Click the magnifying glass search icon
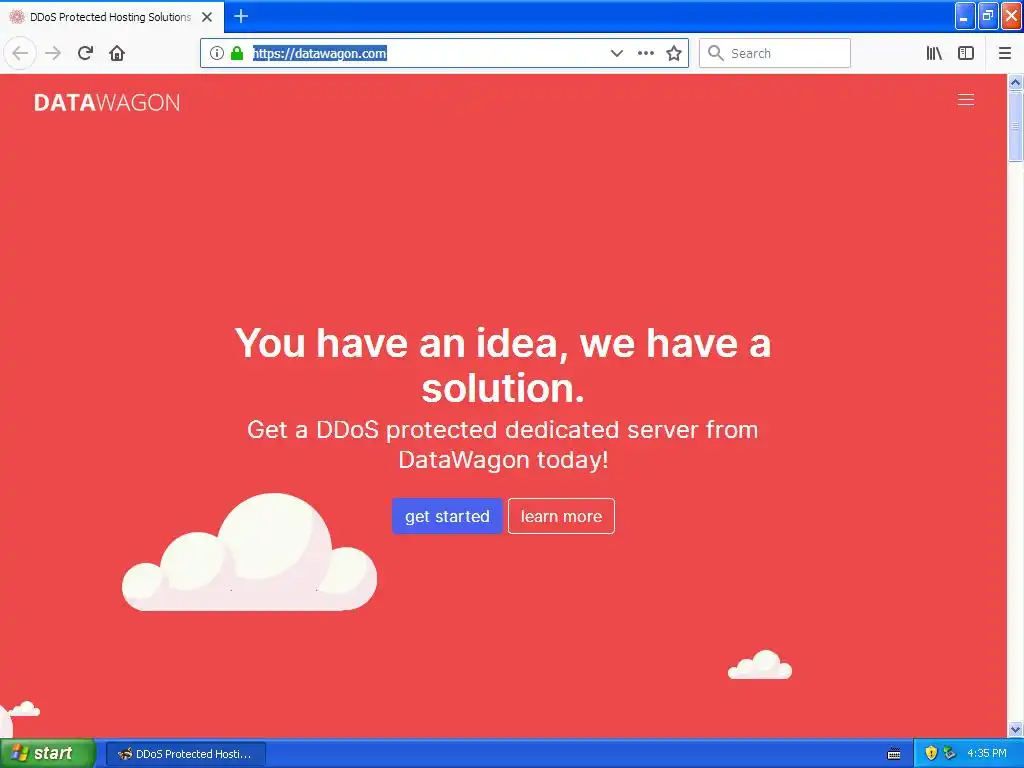This screenshot has height=768, width=1024. pos(716,53)
